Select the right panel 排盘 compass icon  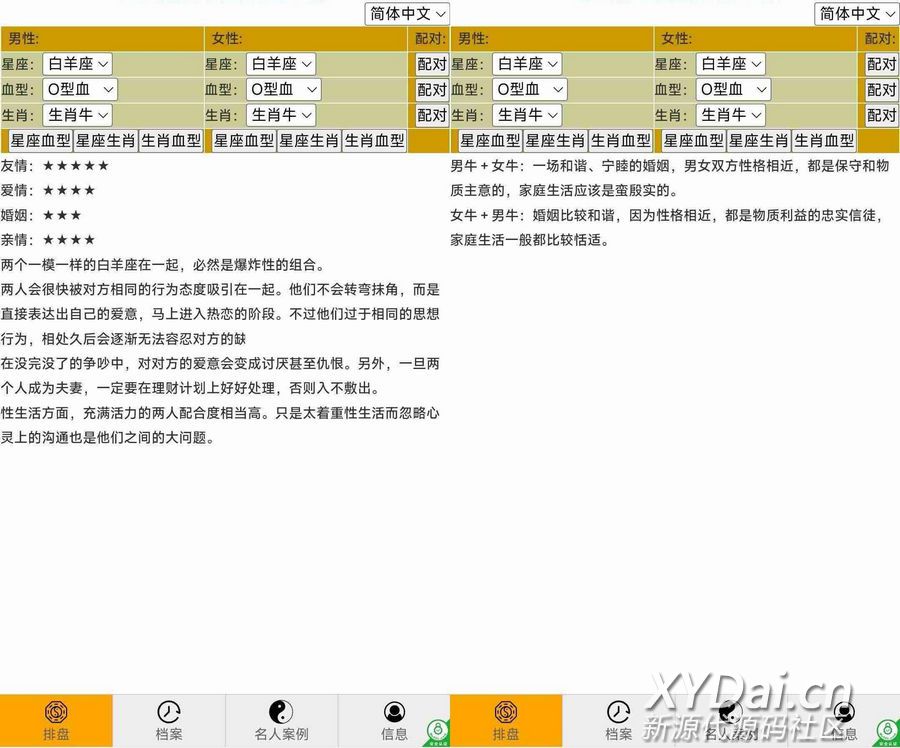click(507, 714)
